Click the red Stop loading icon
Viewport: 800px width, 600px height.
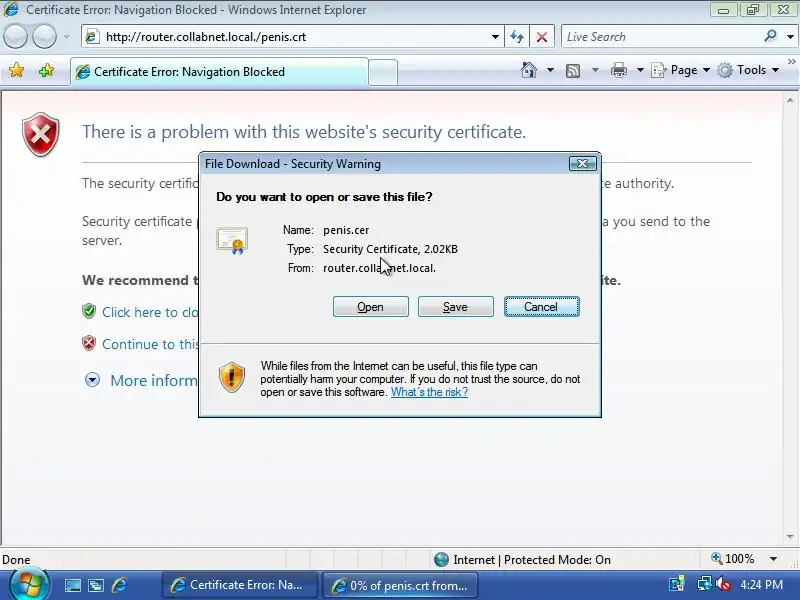click(x=542, y=37)
